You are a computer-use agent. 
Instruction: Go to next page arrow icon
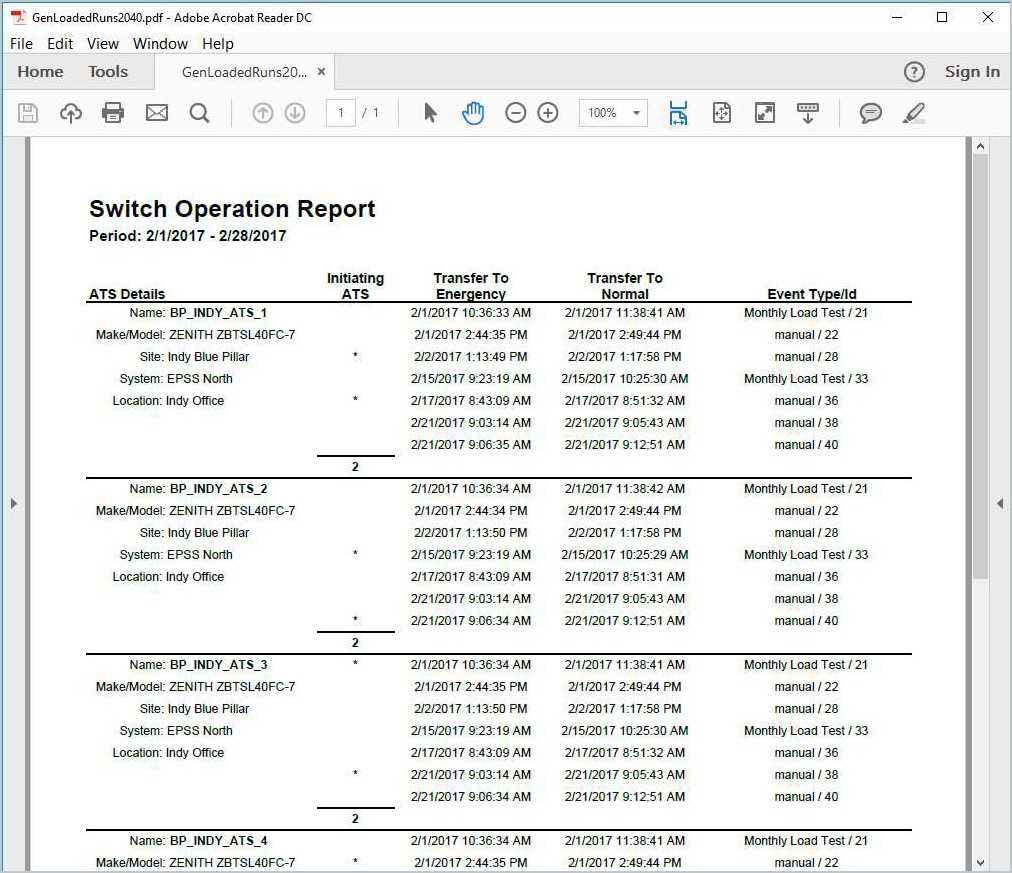(295, 113)
